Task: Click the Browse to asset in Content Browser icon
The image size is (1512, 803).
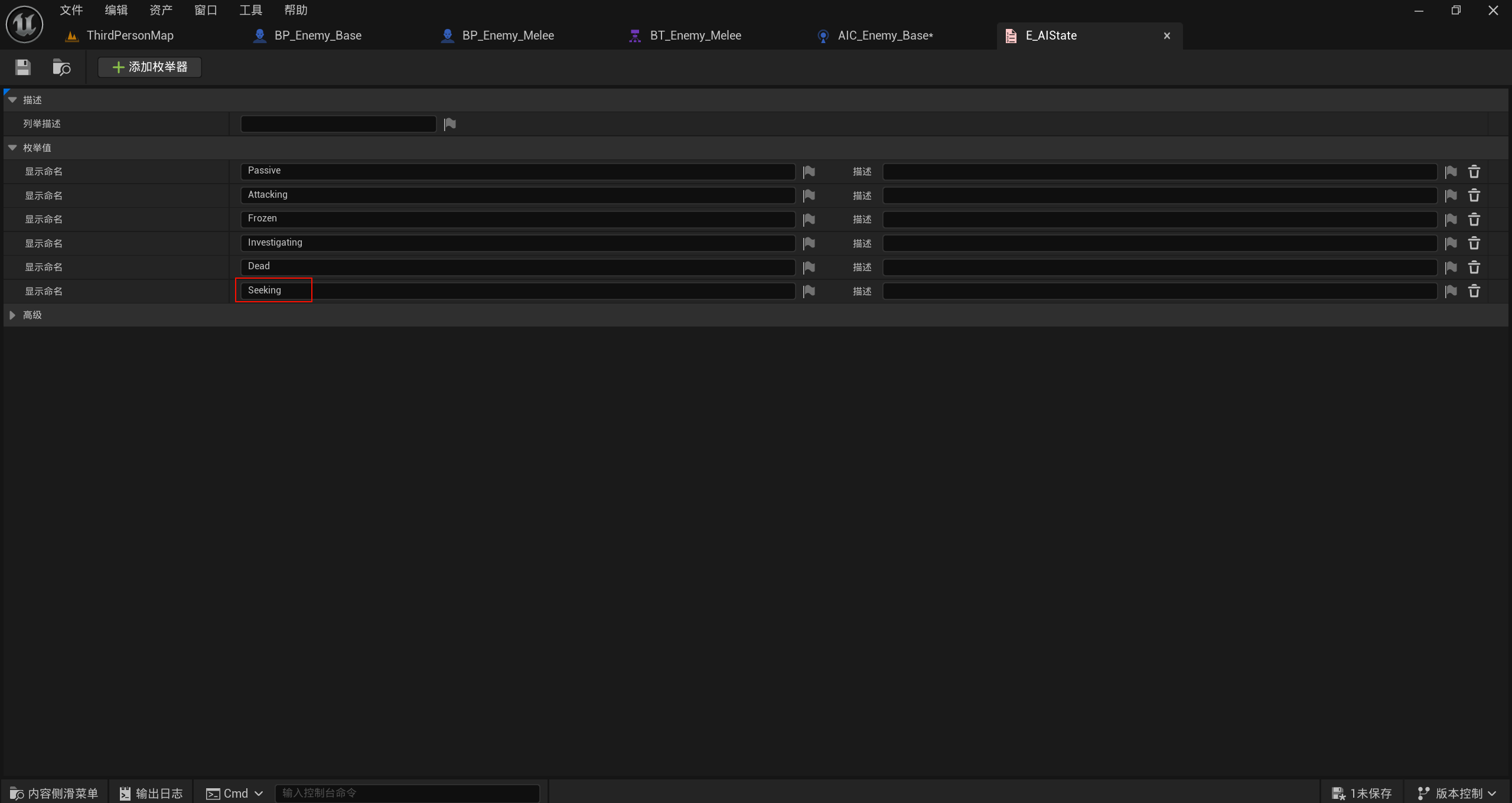Action: [61, 67]
